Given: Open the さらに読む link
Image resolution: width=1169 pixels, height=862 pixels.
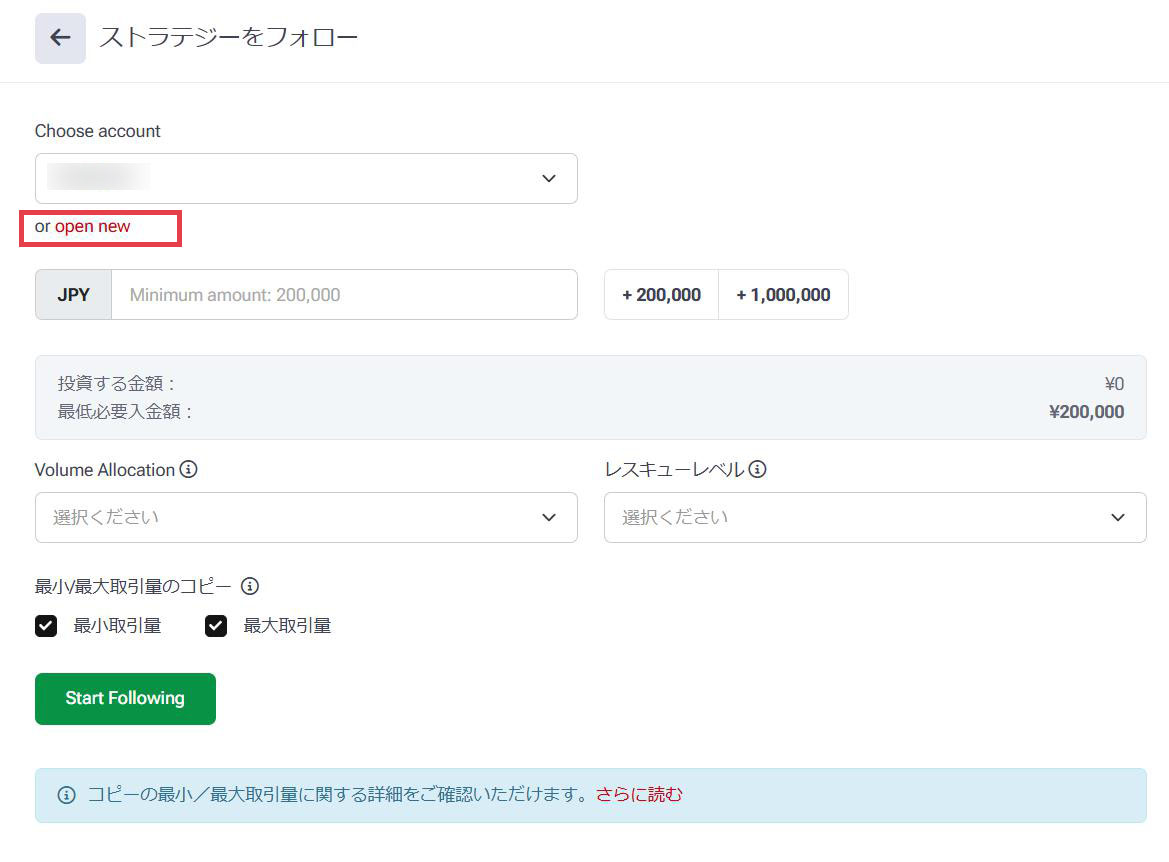Looking at the screenshot, I should pyautogui.click(x=639, y=795).
